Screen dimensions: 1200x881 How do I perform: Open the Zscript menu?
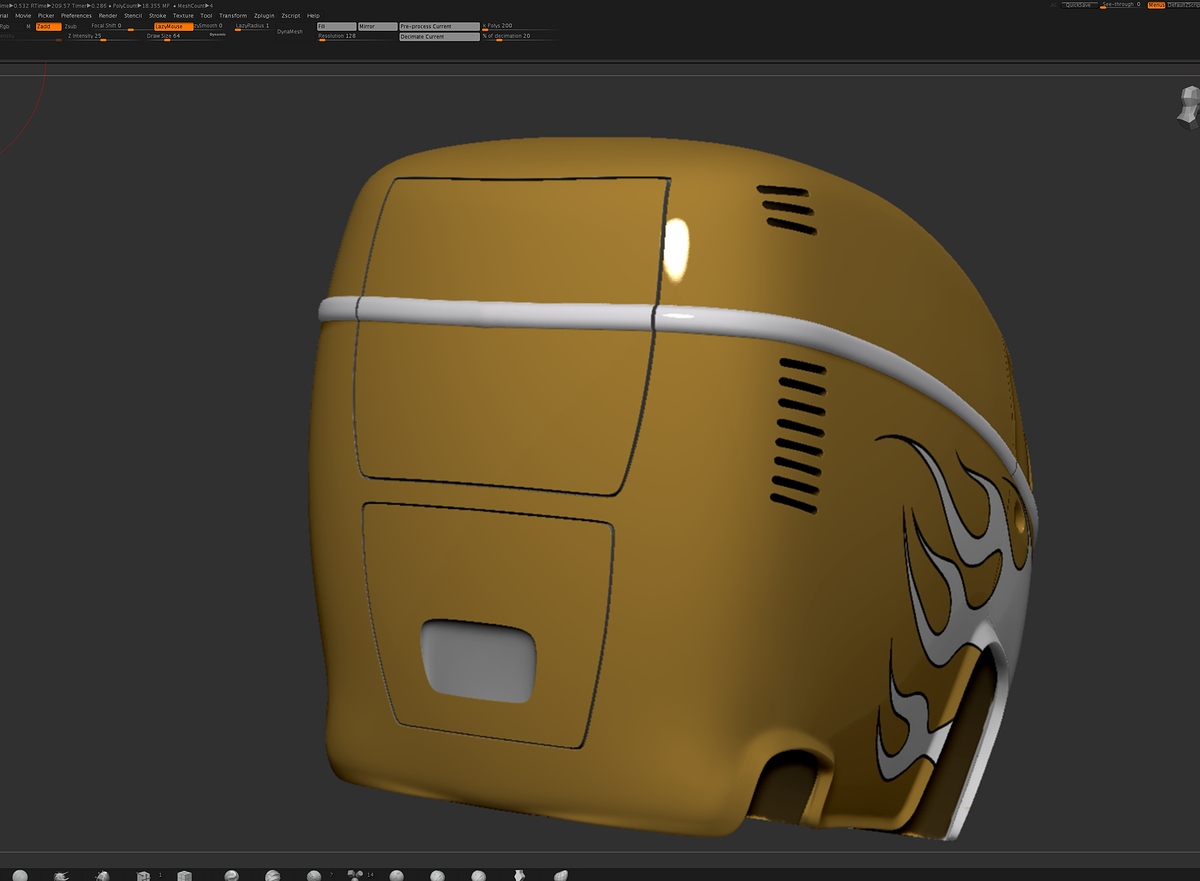coord(291,16)
